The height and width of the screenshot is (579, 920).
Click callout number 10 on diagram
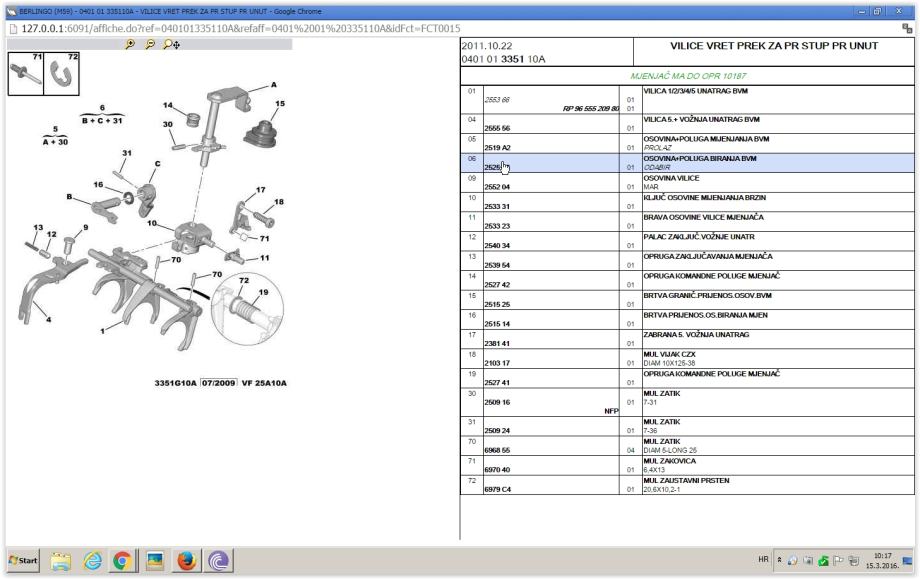click(x=152, y=224)
